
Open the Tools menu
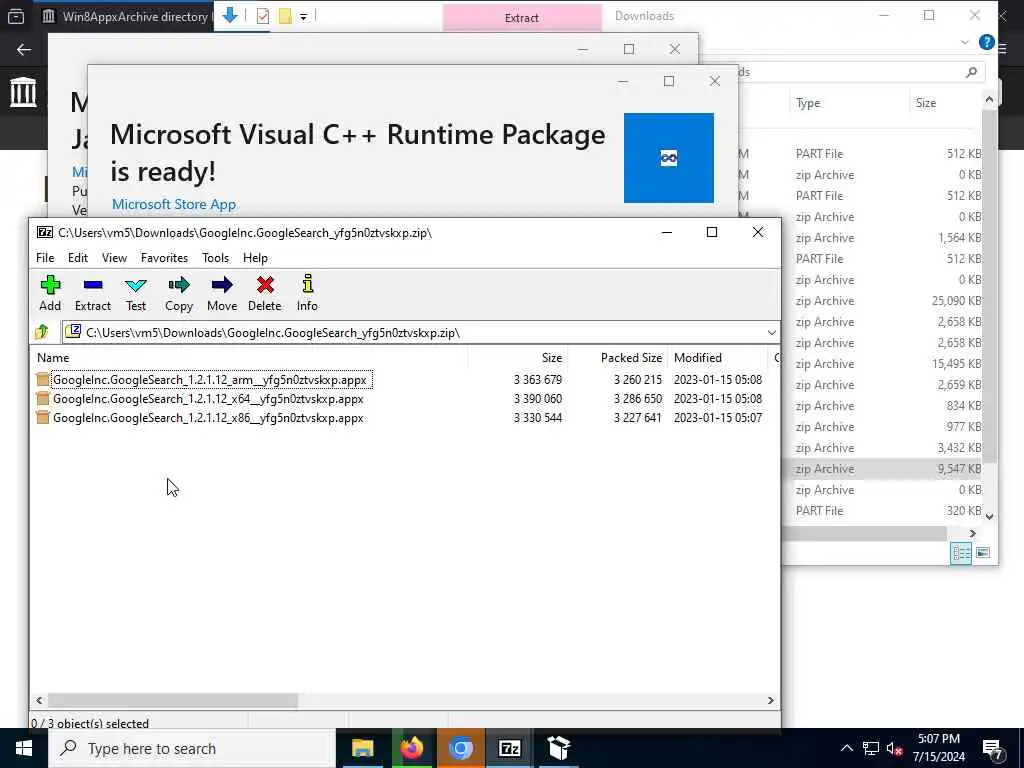[x=216, y=258]
